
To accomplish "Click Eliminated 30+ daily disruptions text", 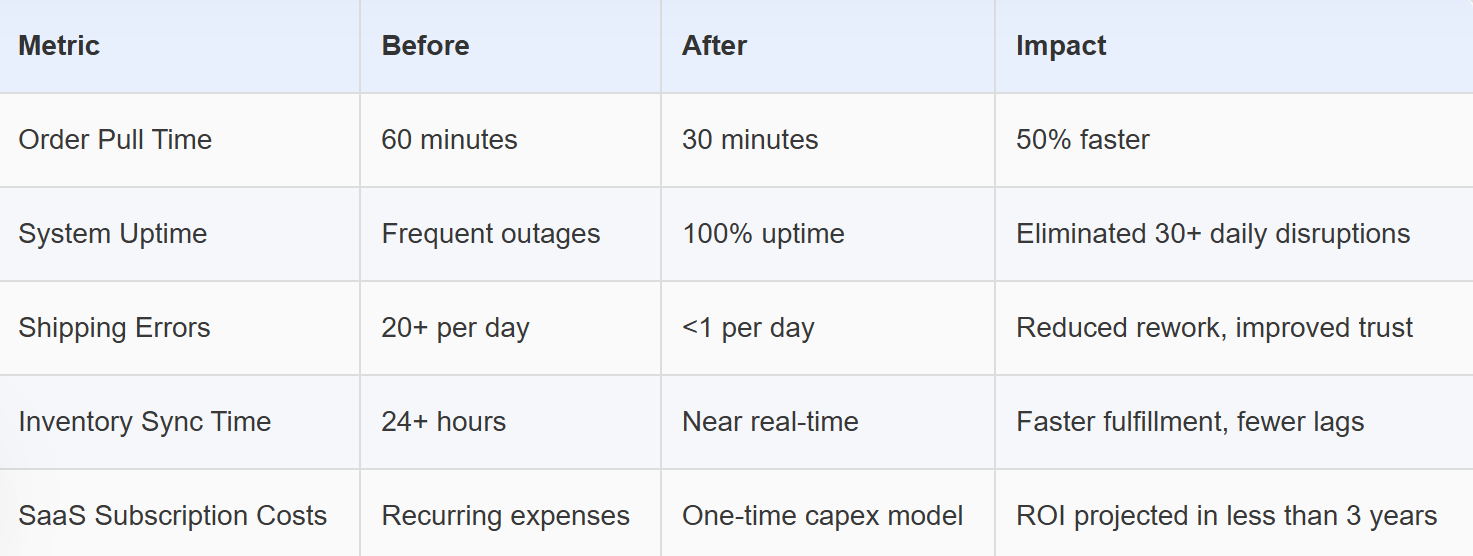I will [x=1213, y=234].
